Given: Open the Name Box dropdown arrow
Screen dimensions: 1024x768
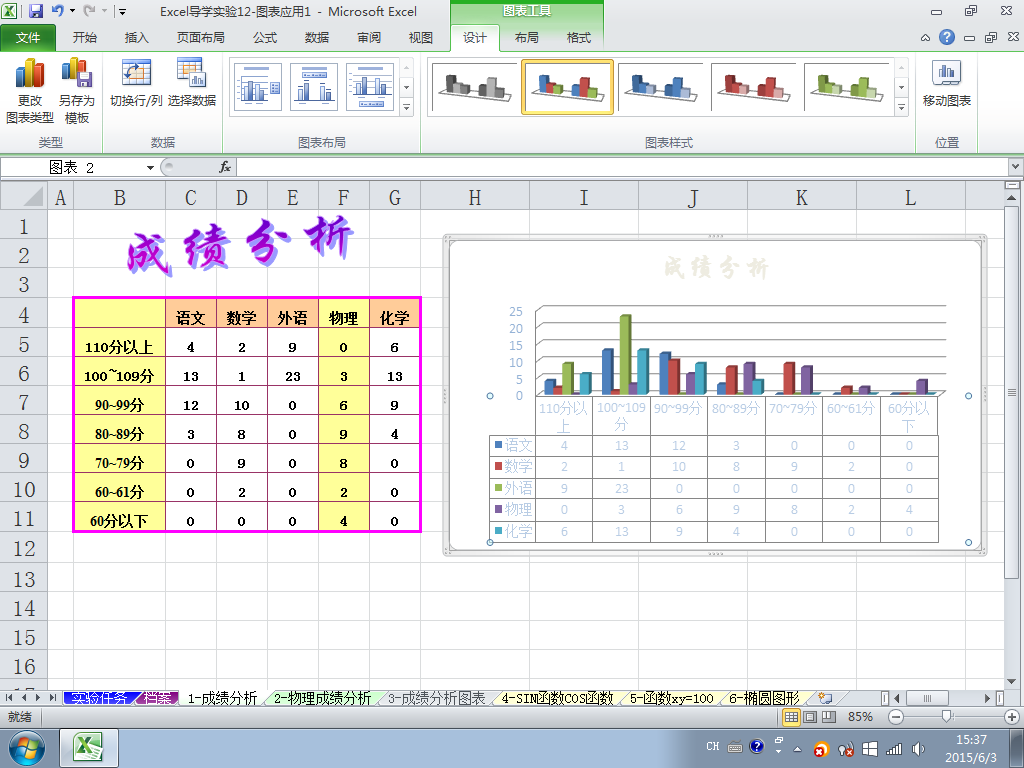Looking at the screenshot, I should click(150, 168).
